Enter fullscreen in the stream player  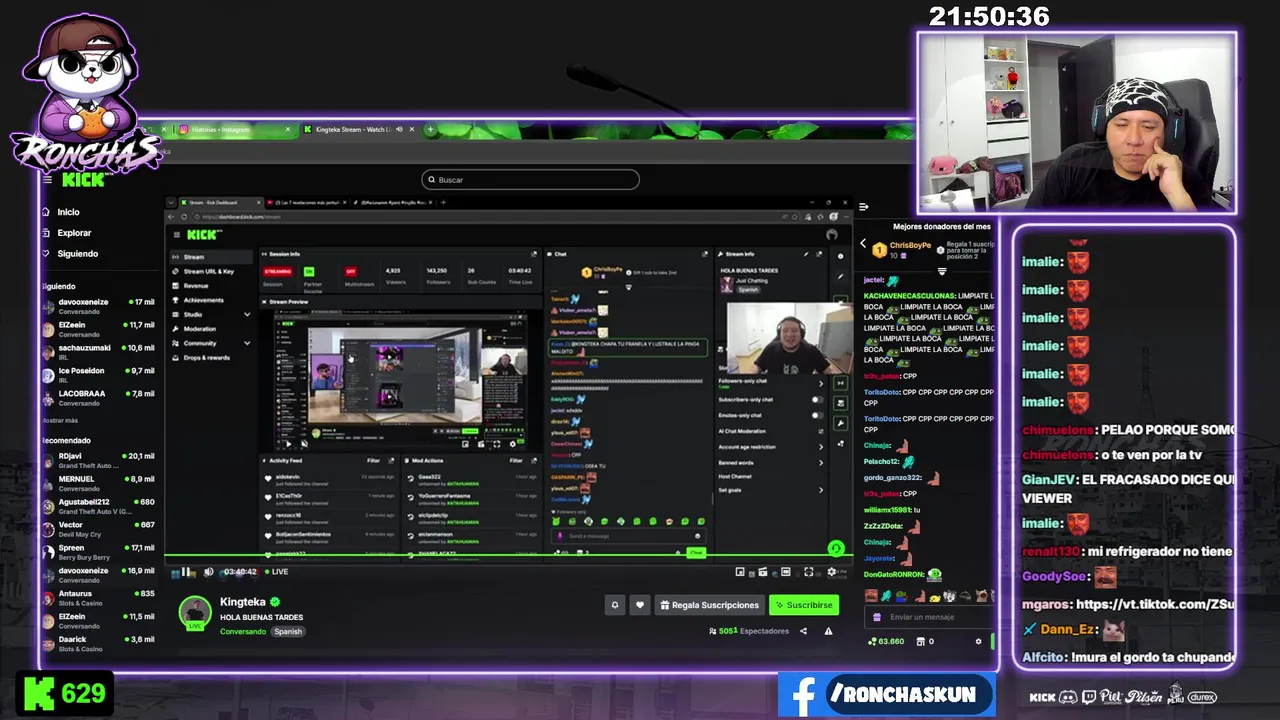click(808, 572)
